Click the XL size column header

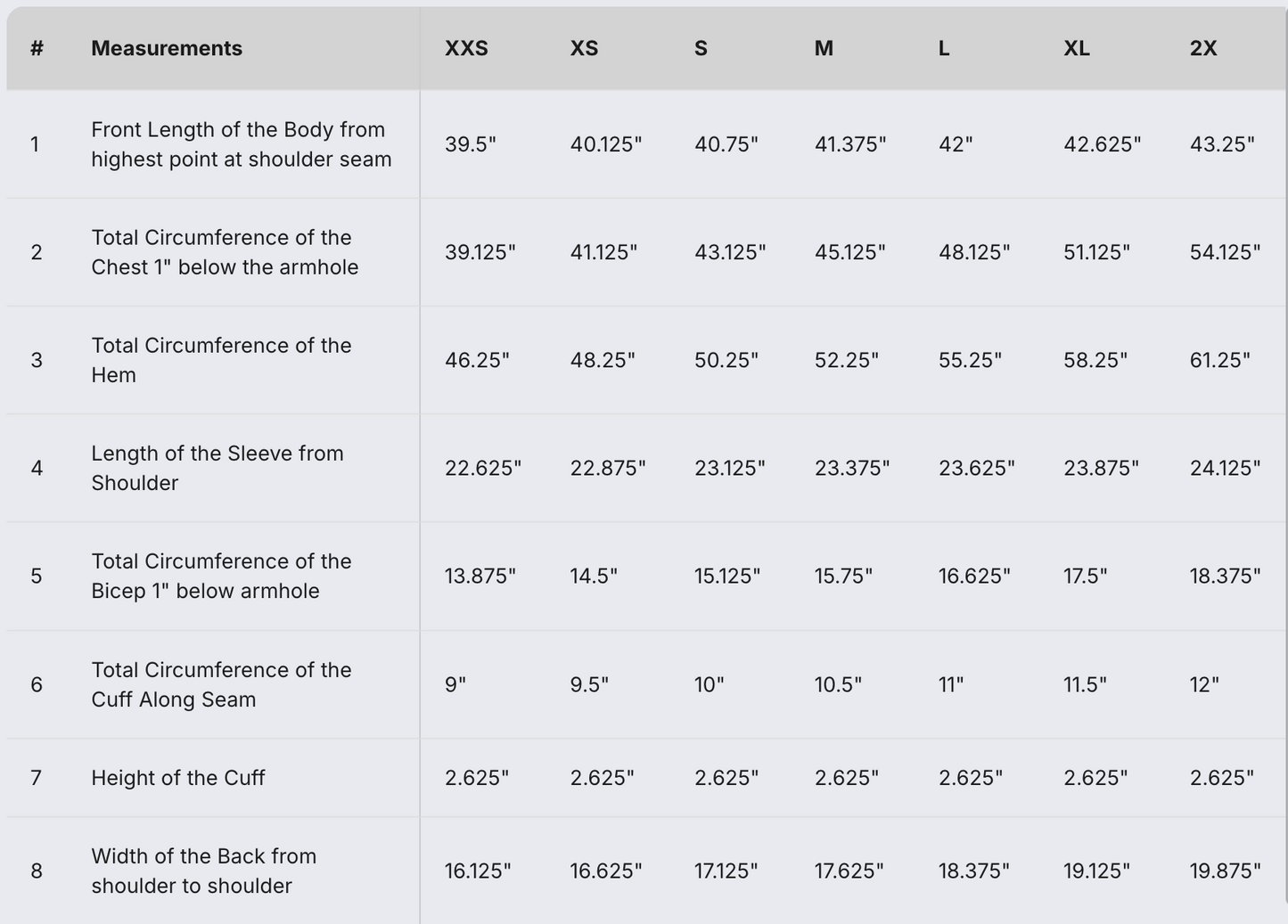[1076, 48]
